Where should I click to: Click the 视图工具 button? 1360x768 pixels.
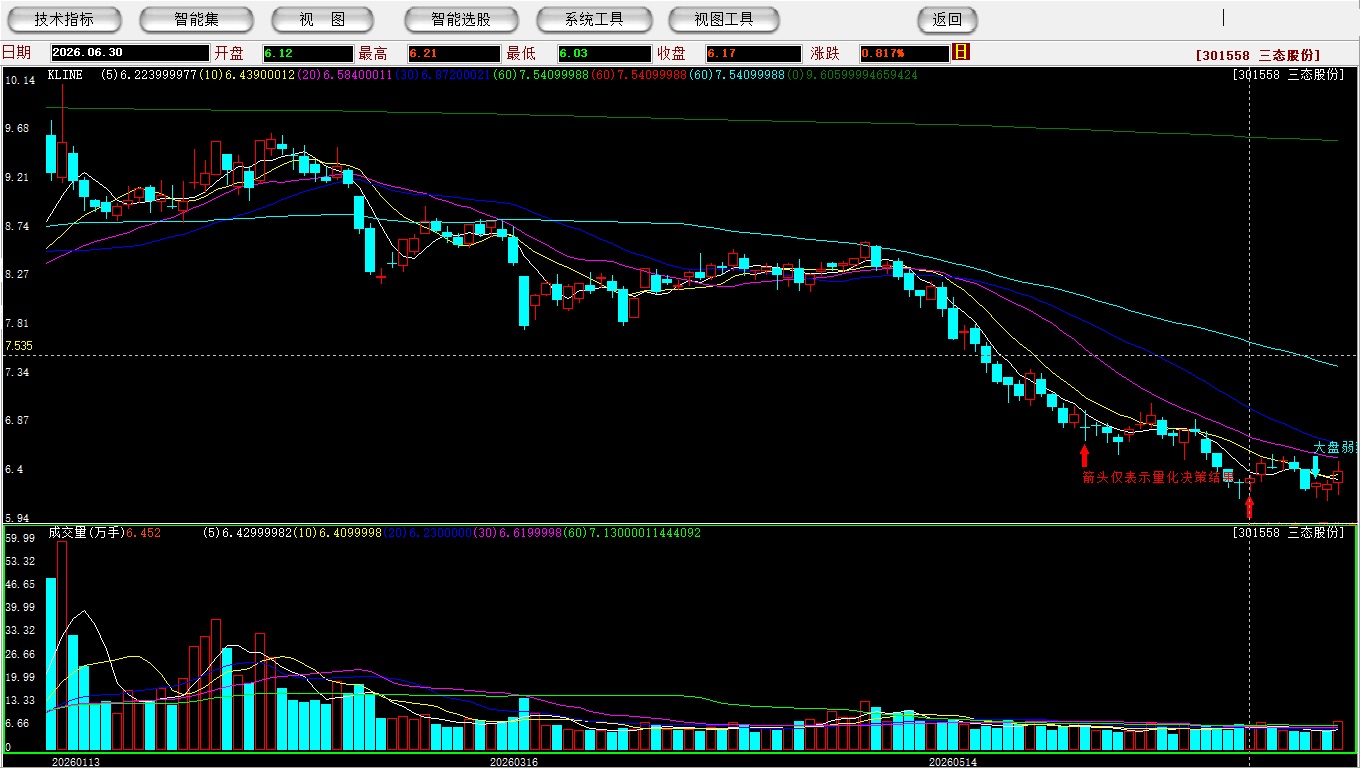[x=726, y=19]
